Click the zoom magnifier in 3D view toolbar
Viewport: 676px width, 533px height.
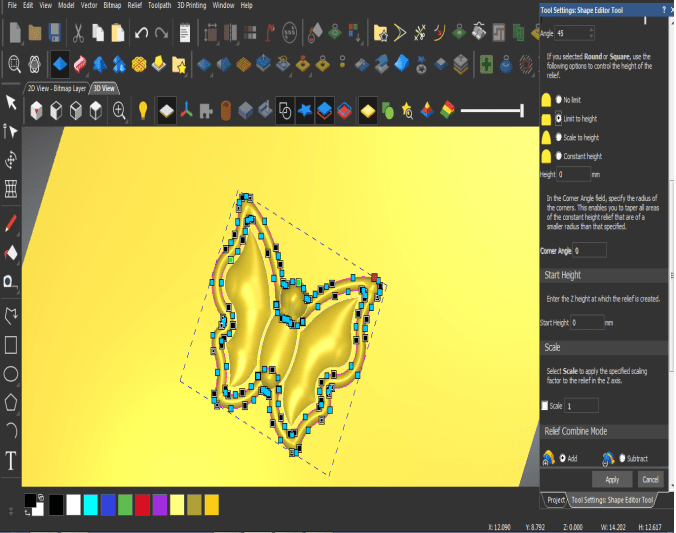tap(119, 109)
